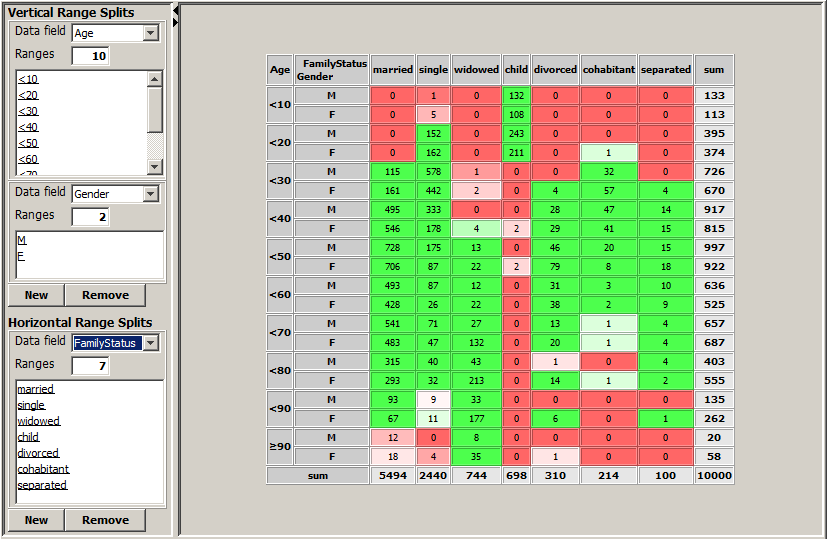The width and height of the screenshot is (827, 539).
Task: Click the Ranges field showing 7
Action: (90, 365)
